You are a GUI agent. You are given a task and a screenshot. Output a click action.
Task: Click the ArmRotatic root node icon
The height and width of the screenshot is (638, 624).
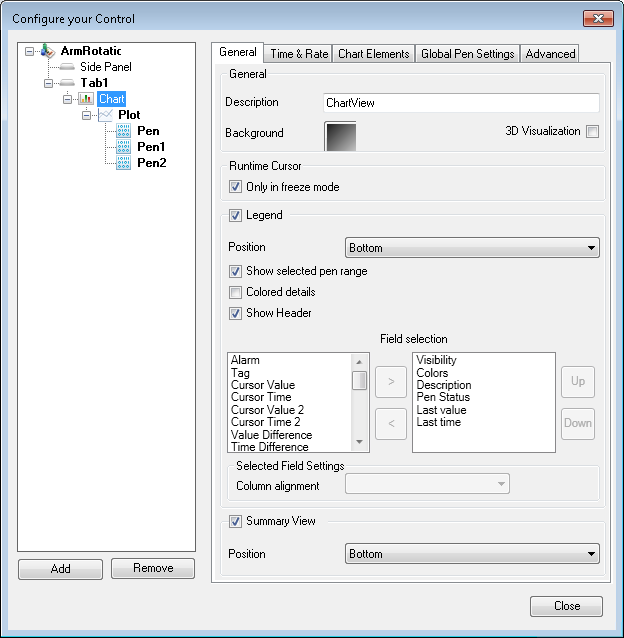[x=48, y=51]
